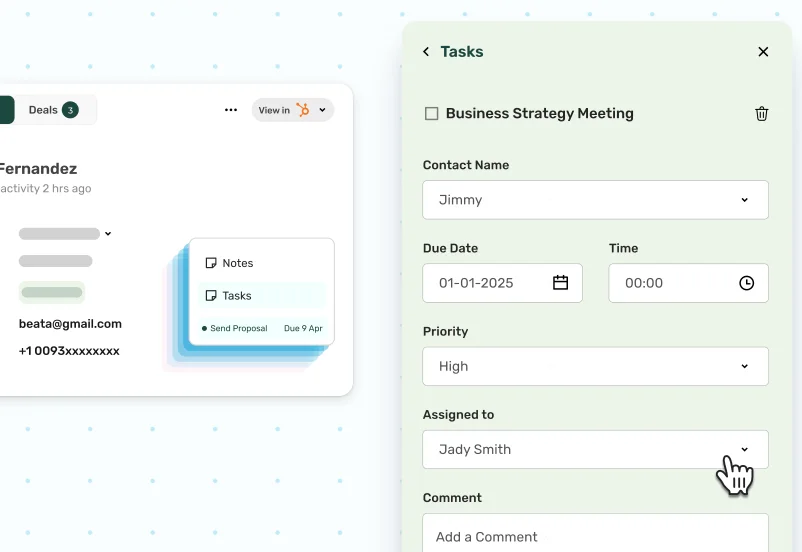The image size is (802, 552).
Task: Click the HubSpot logo icon
Action: (x=303, y=109)
